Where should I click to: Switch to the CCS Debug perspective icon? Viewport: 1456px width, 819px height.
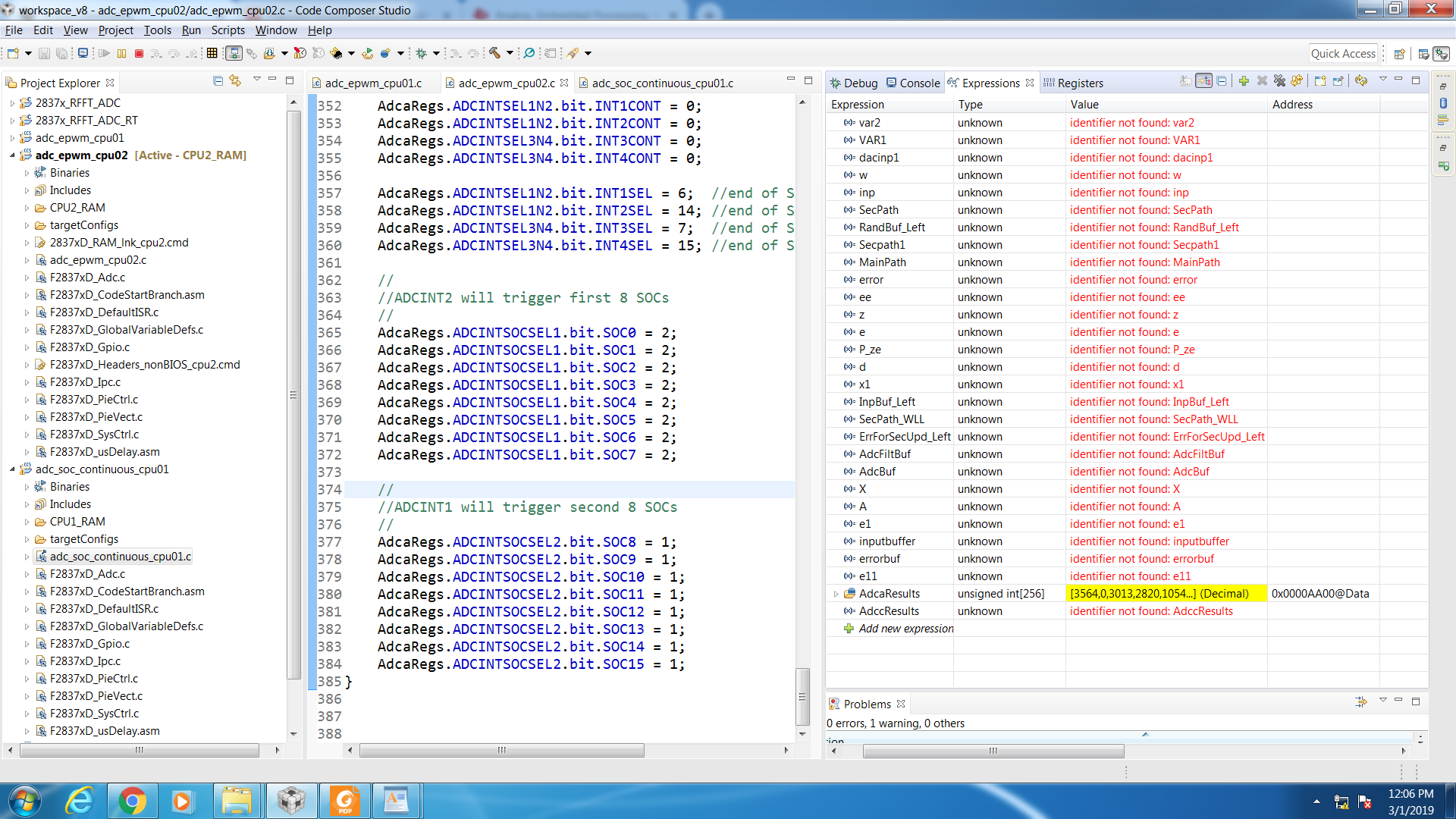point(1442,54)
